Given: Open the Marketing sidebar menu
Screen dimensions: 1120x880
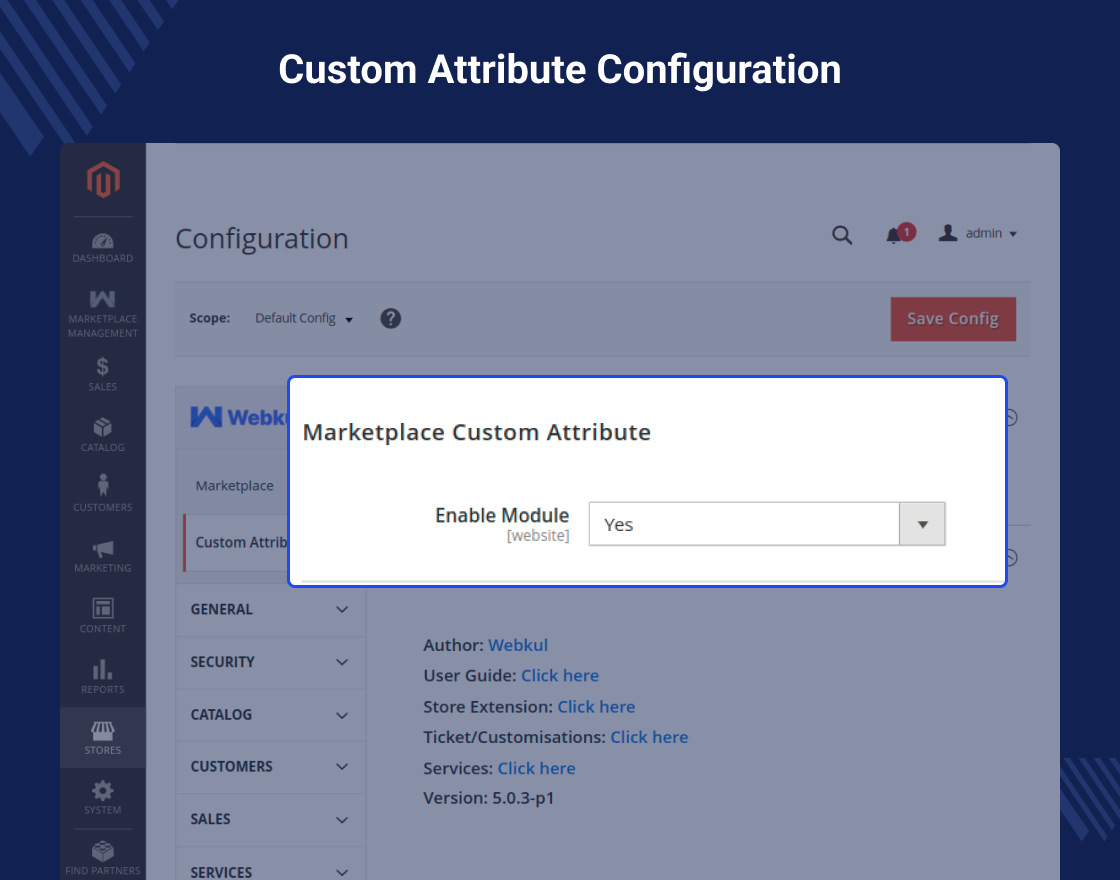Looking at the screenshot, I should [103, 556].
